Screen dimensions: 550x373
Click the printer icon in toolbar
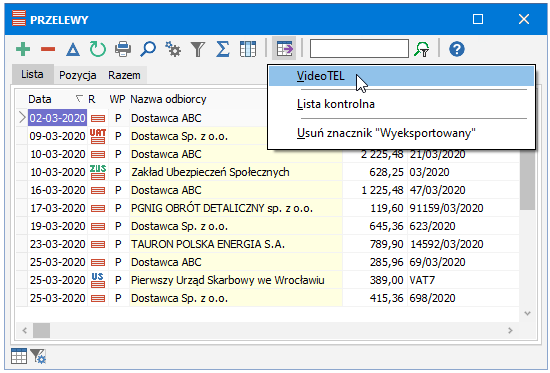tap(123, 49)
